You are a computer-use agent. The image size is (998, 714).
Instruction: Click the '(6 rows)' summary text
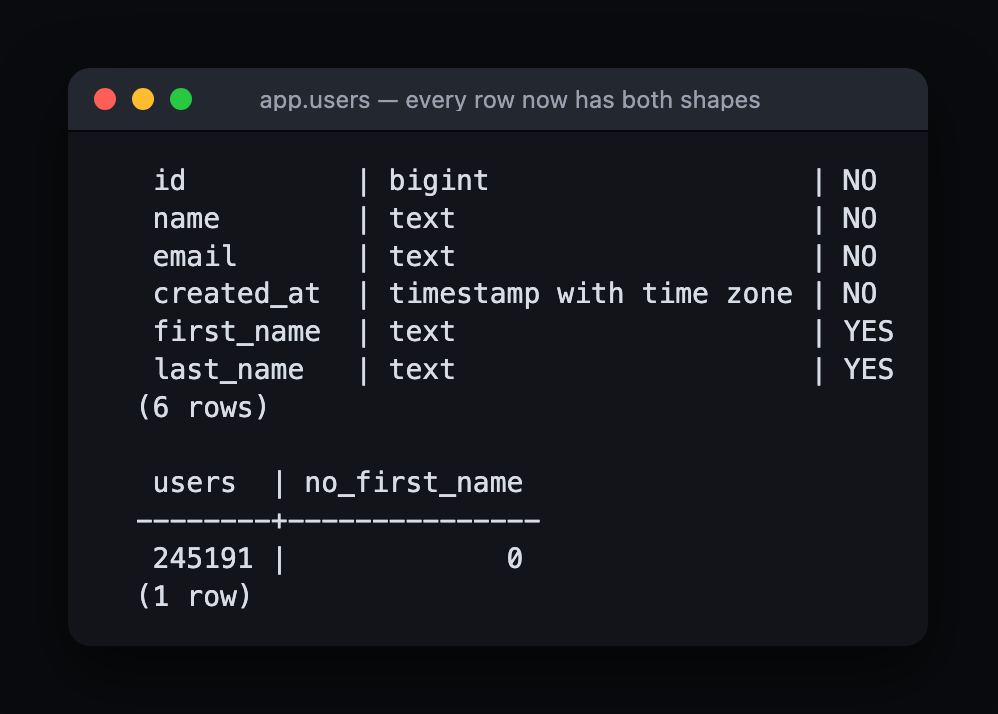(202, 407)
